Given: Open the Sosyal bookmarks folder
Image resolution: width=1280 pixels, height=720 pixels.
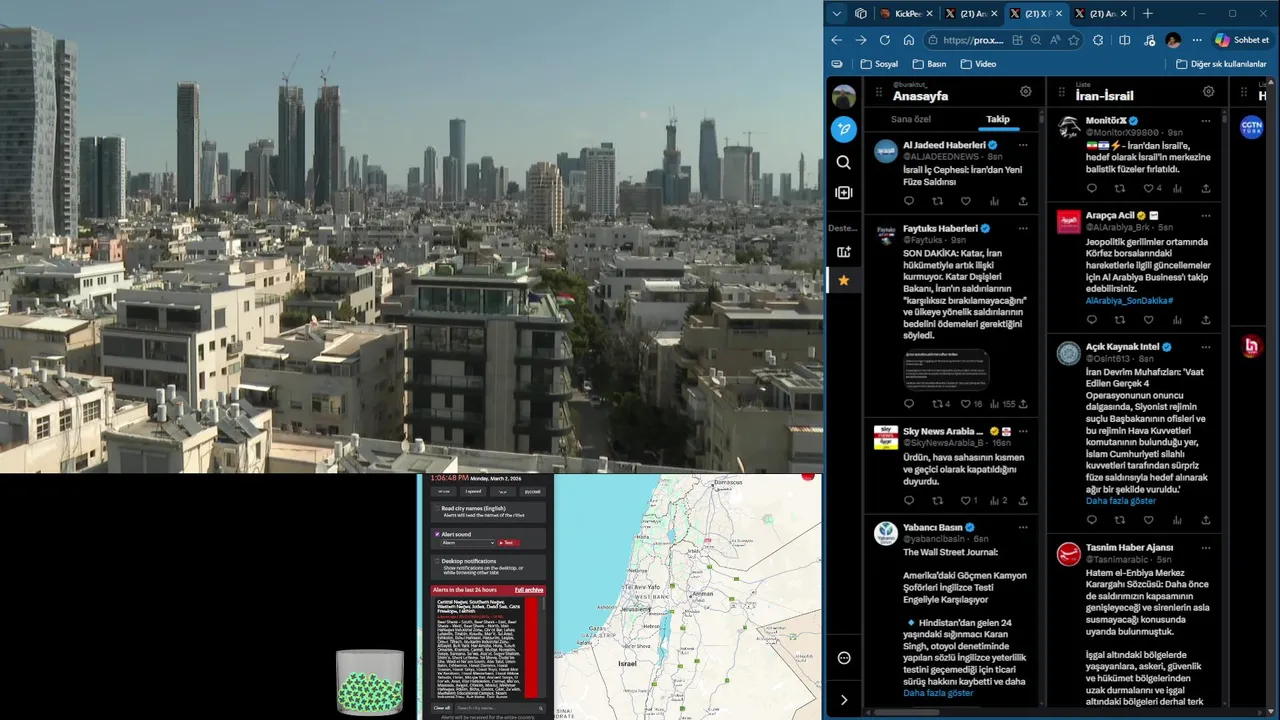Looking at the screenshot, I should [x=879, y=64].
